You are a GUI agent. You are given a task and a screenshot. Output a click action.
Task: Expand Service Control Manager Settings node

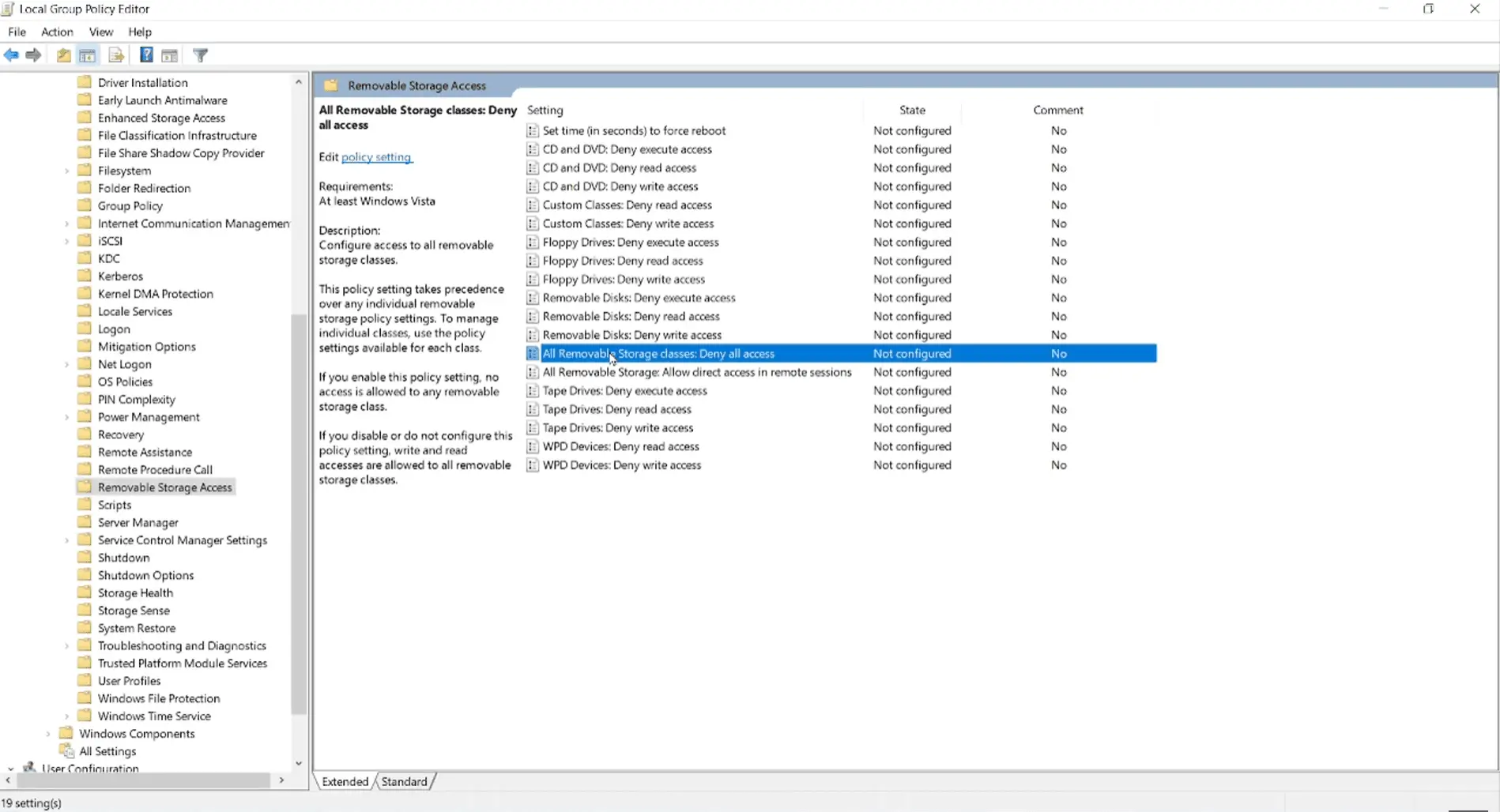[x=67, y=539]
